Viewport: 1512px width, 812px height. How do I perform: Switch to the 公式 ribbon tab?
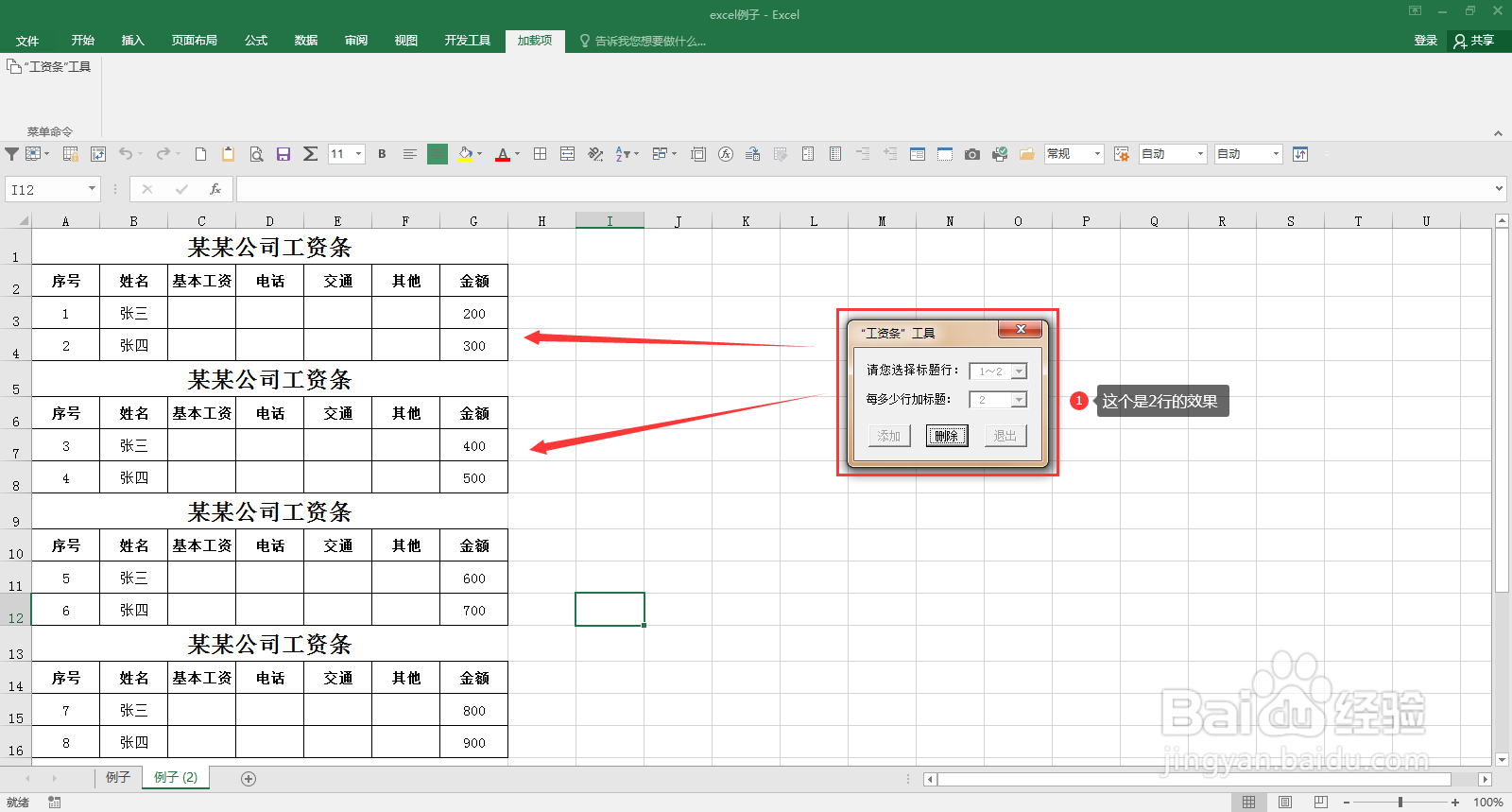(255, 41)
